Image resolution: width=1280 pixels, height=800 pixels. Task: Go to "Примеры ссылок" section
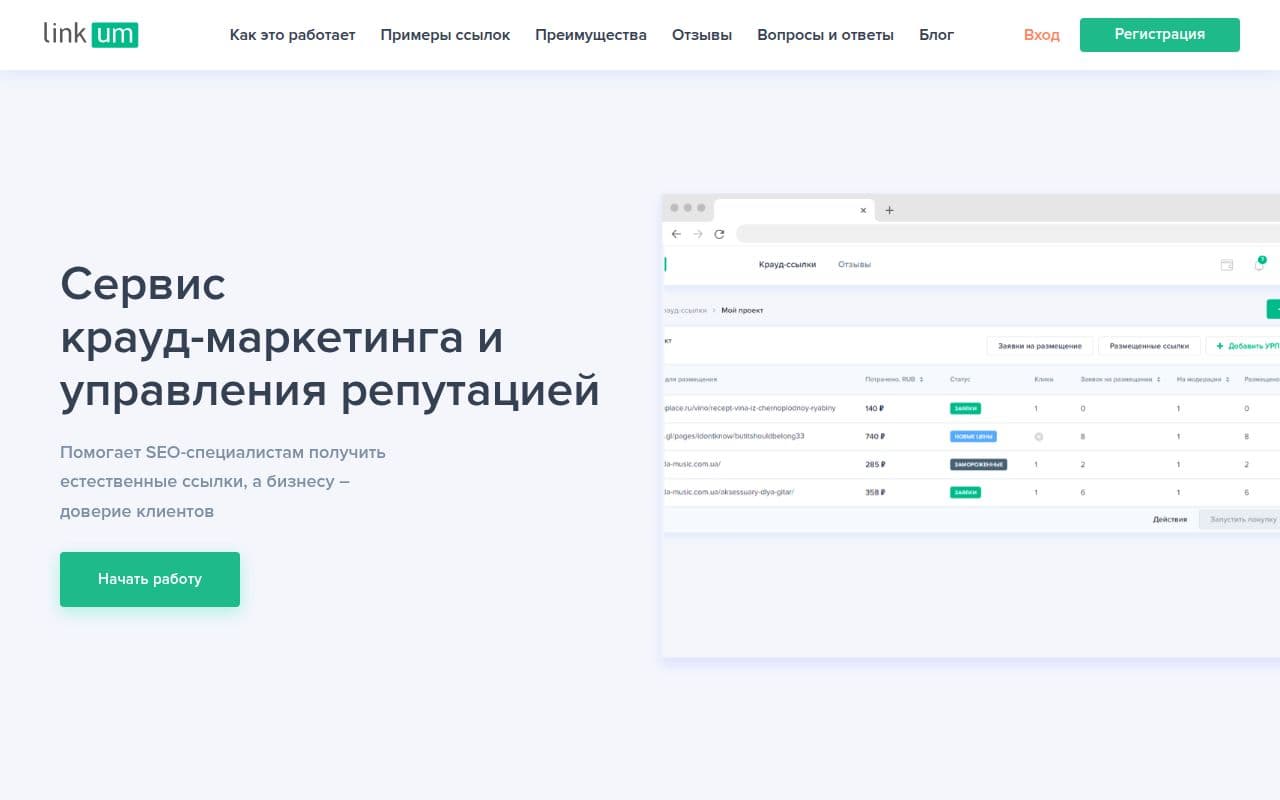445,35
